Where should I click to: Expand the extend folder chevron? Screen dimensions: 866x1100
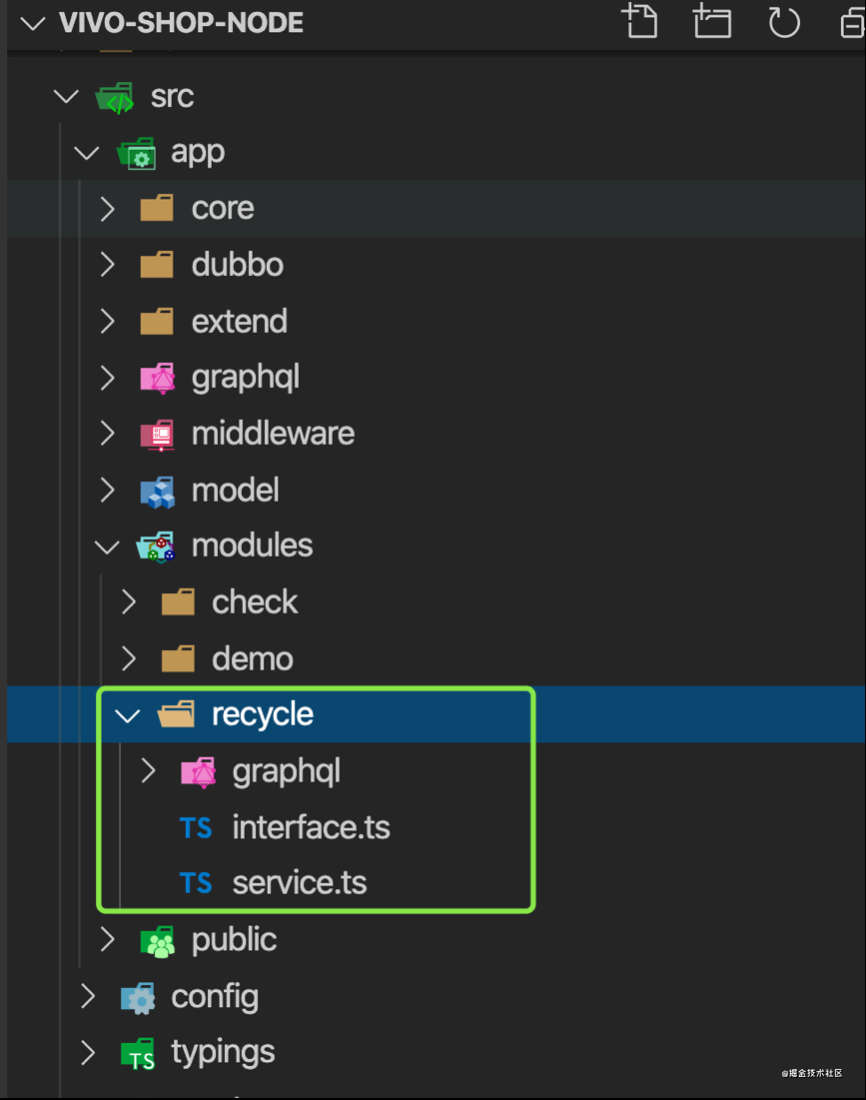point(107,321)
